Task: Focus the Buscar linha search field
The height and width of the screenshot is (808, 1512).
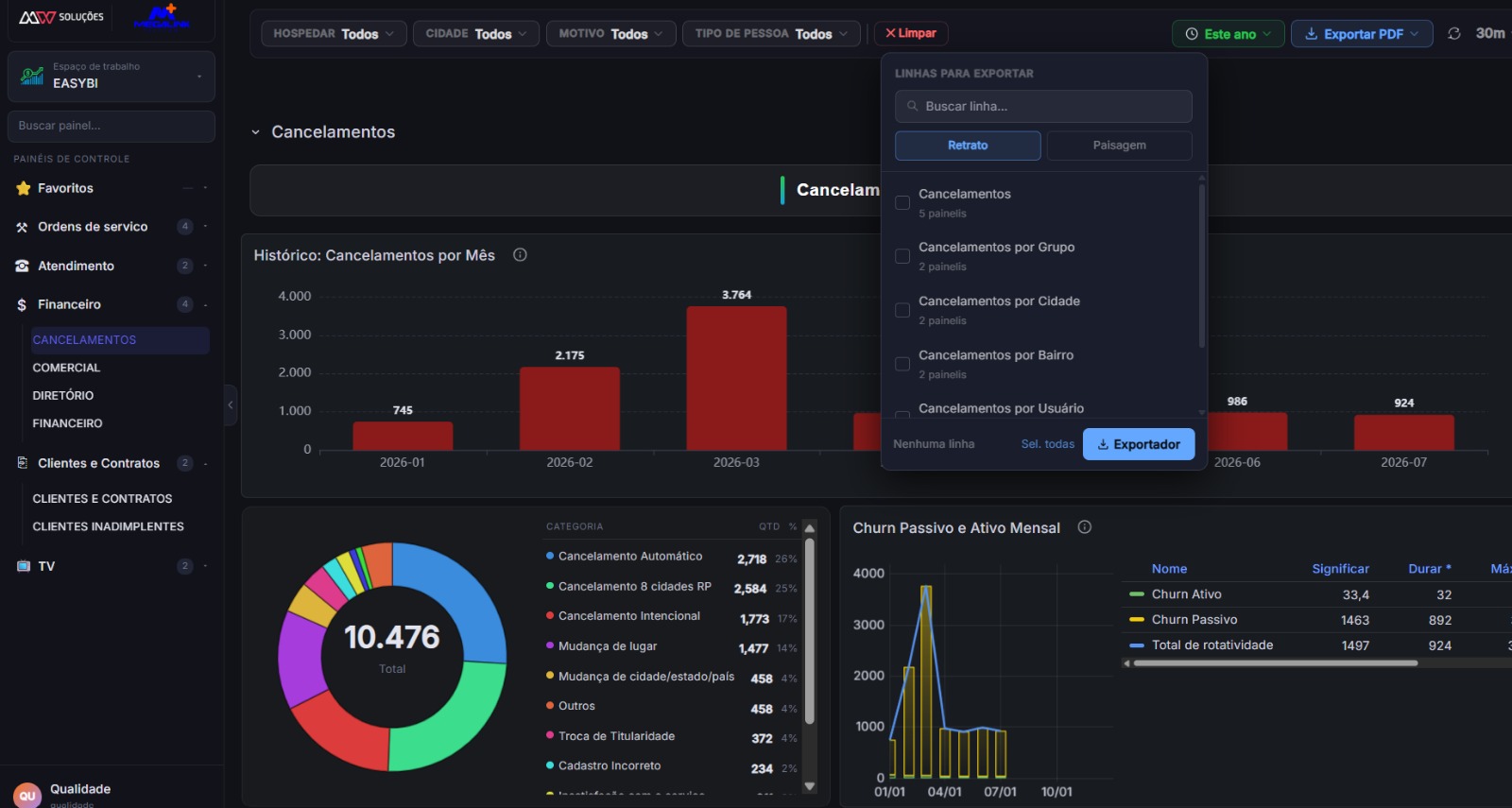Action: pos(1043,106)
